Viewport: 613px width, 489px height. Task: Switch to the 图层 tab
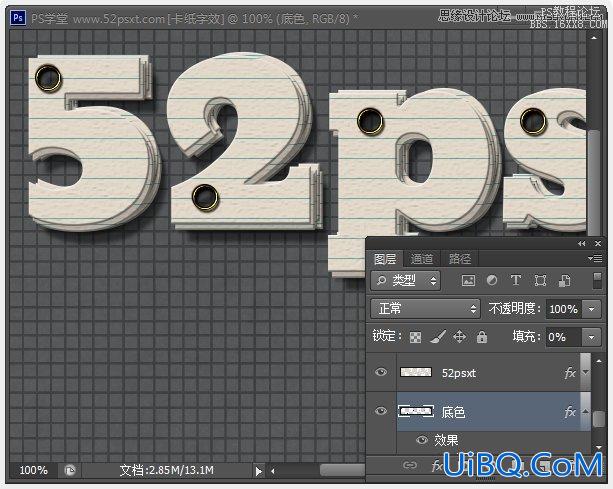pyautogui.click(x=385, y=259)
